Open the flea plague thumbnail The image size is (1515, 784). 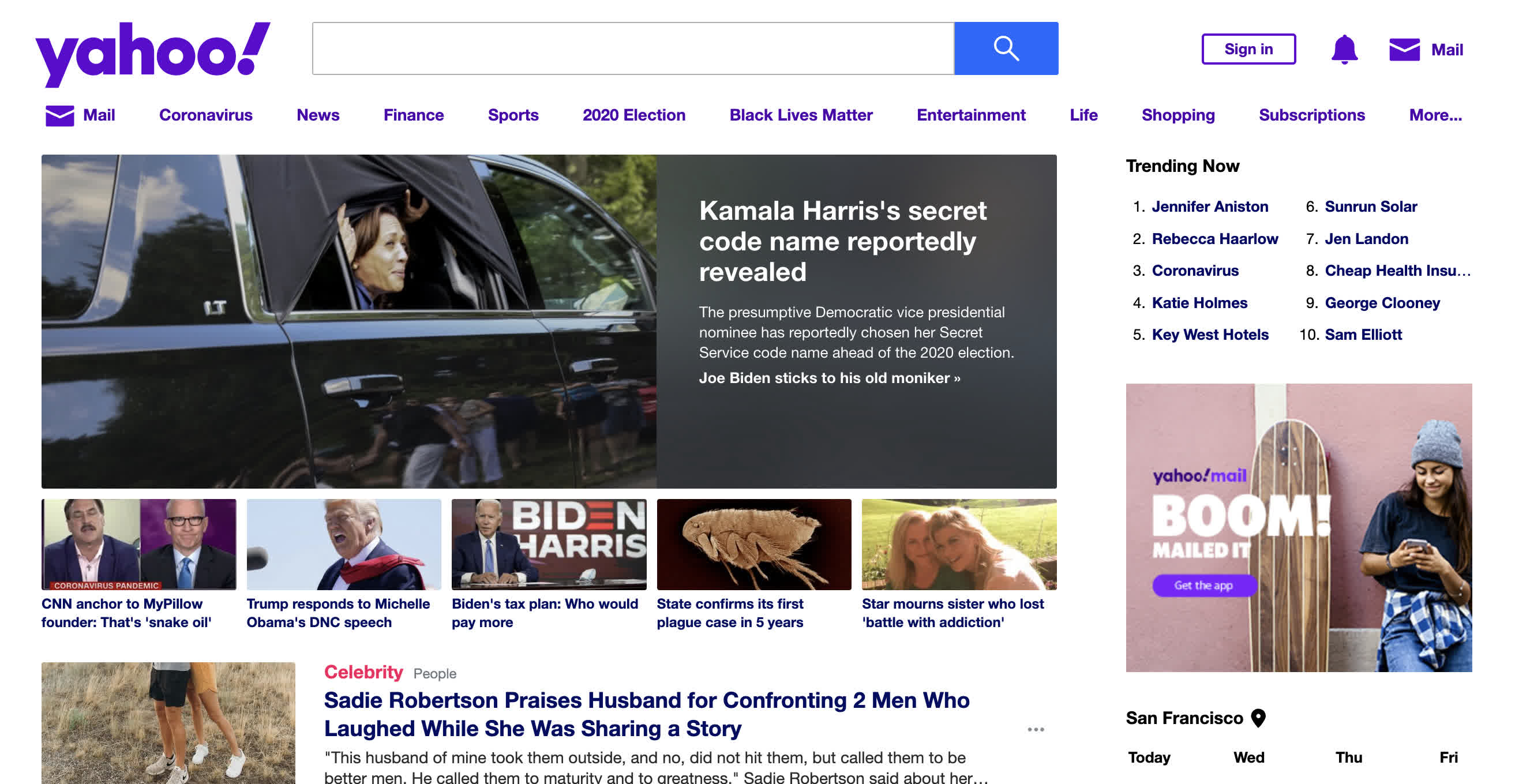754,544
